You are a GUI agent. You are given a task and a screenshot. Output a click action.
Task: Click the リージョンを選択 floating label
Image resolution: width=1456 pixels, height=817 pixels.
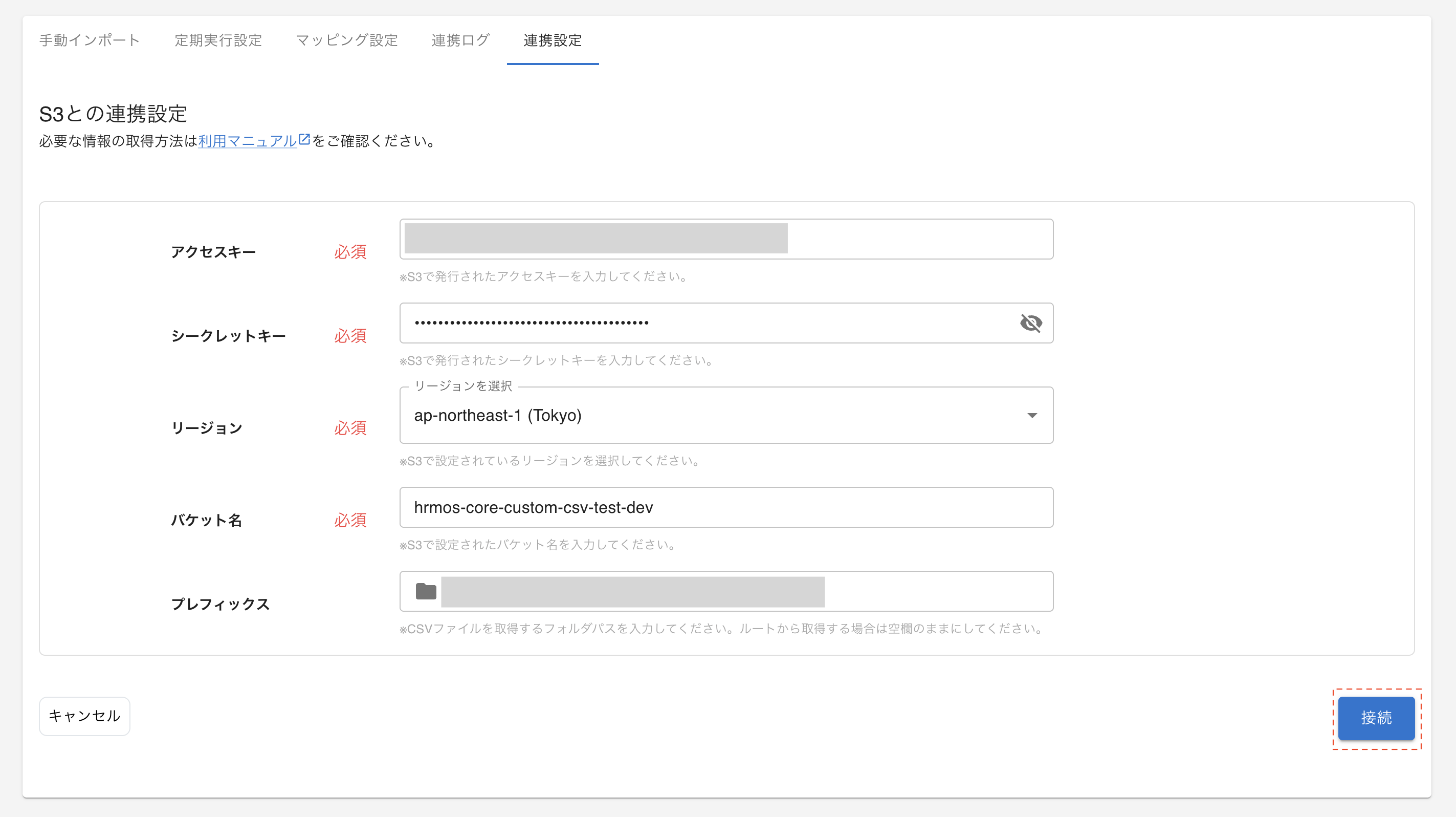click(x=463, y=386)
